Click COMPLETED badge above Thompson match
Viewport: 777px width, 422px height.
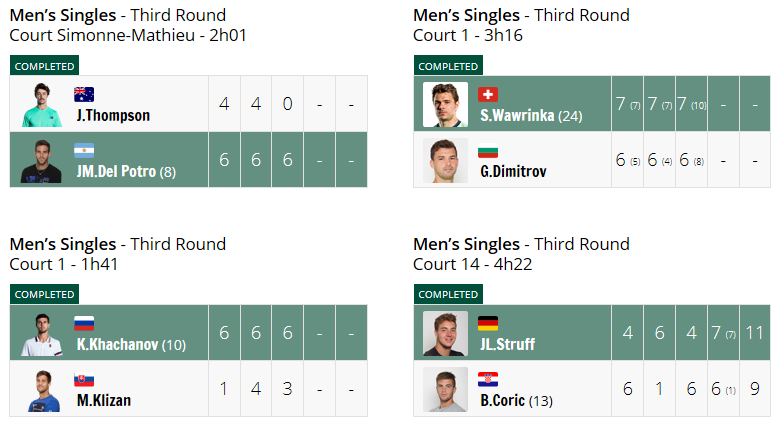tap(44, 66)
